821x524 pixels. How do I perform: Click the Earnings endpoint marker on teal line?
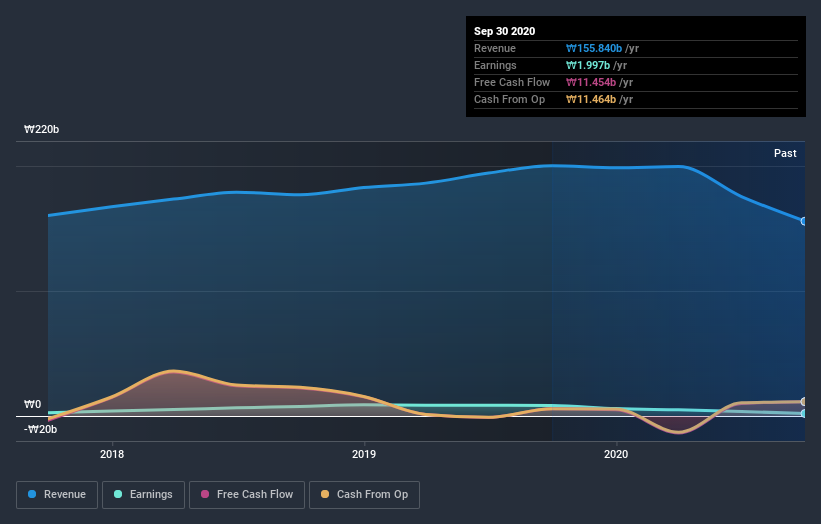click(803, 414)
